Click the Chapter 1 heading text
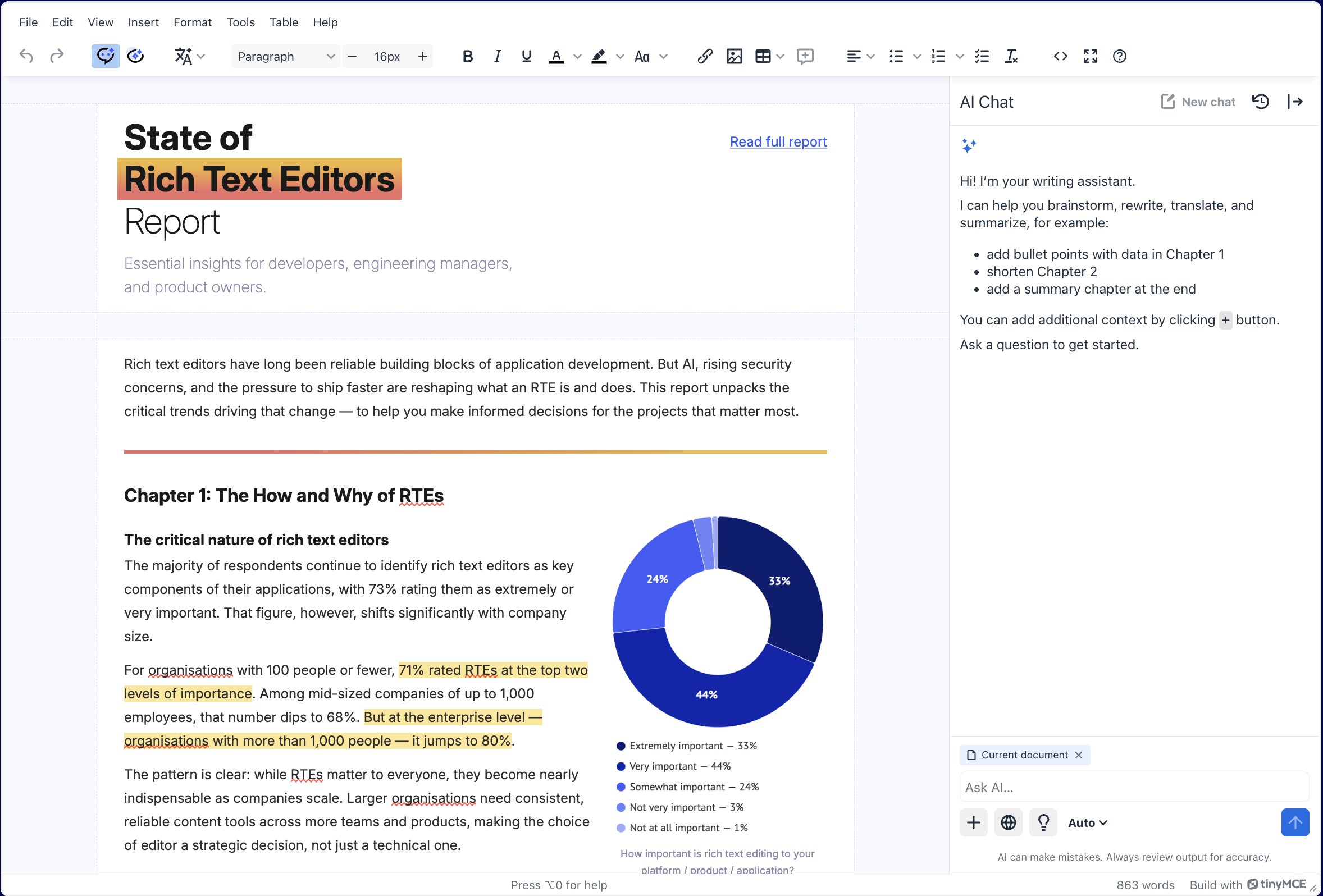 click(284, 496)
